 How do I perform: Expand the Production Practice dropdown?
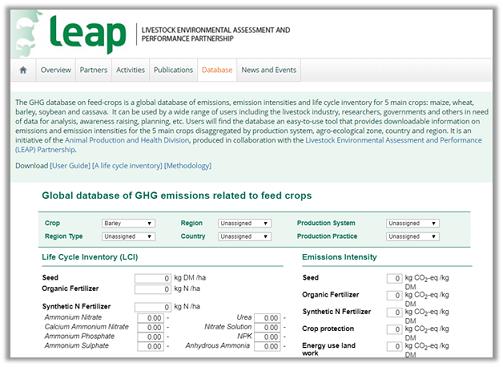tap(413, 236)
